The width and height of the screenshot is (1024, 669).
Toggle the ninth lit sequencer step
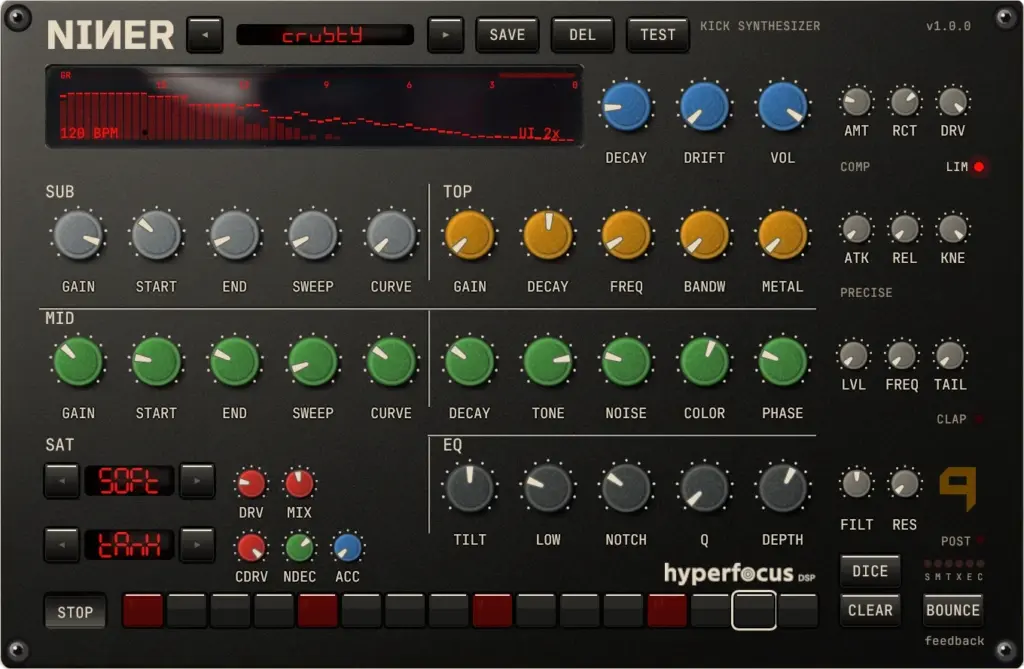492,611
